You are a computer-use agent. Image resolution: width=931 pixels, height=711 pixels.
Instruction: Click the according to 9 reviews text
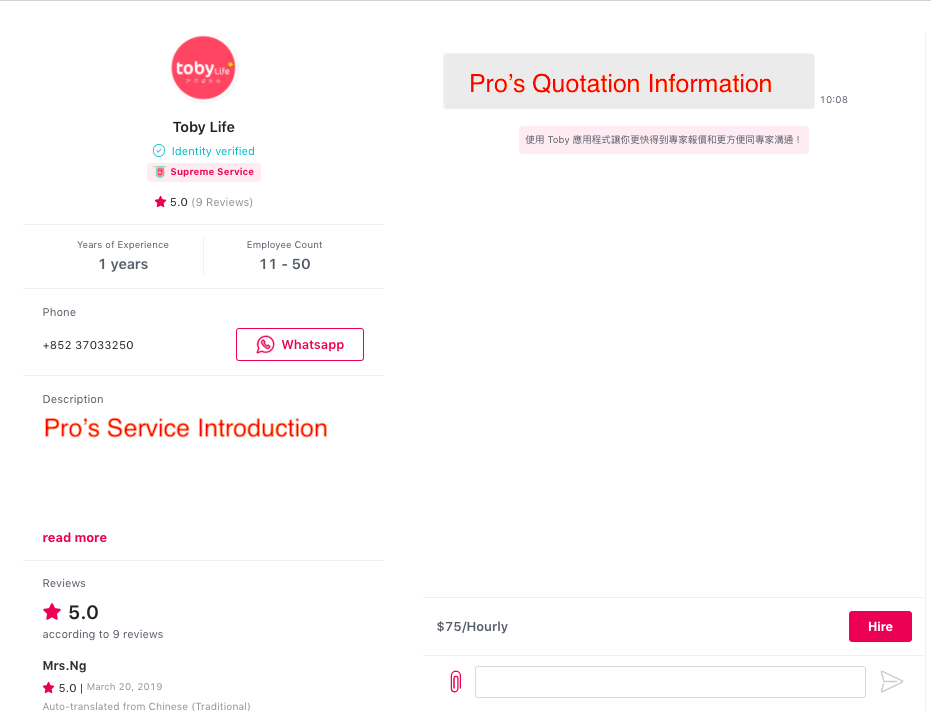pyautogui.click(x=103, y=634)
